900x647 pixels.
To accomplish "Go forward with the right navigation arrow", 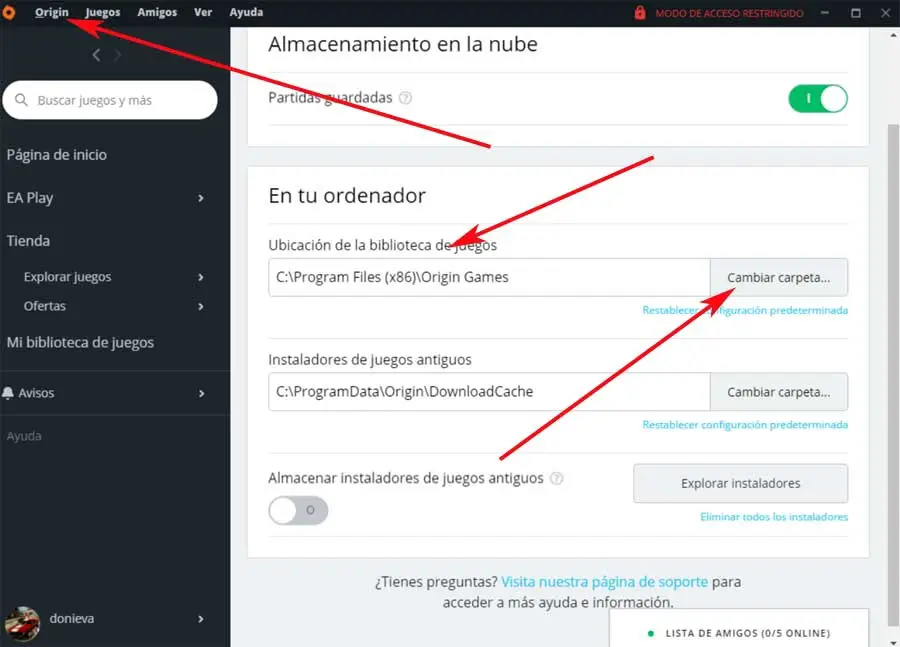I will tap(117, 55).
